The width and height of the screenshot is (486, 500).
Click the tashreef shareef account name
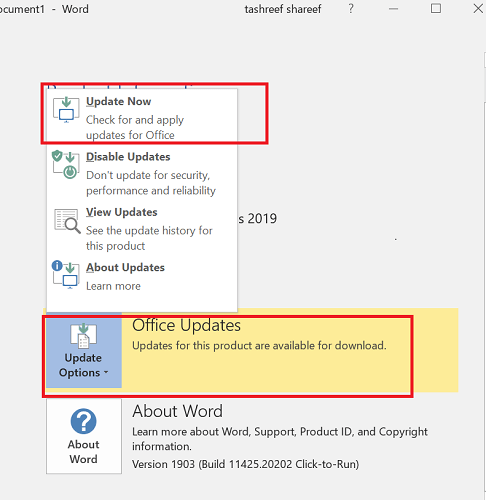(x=283, y=9)
